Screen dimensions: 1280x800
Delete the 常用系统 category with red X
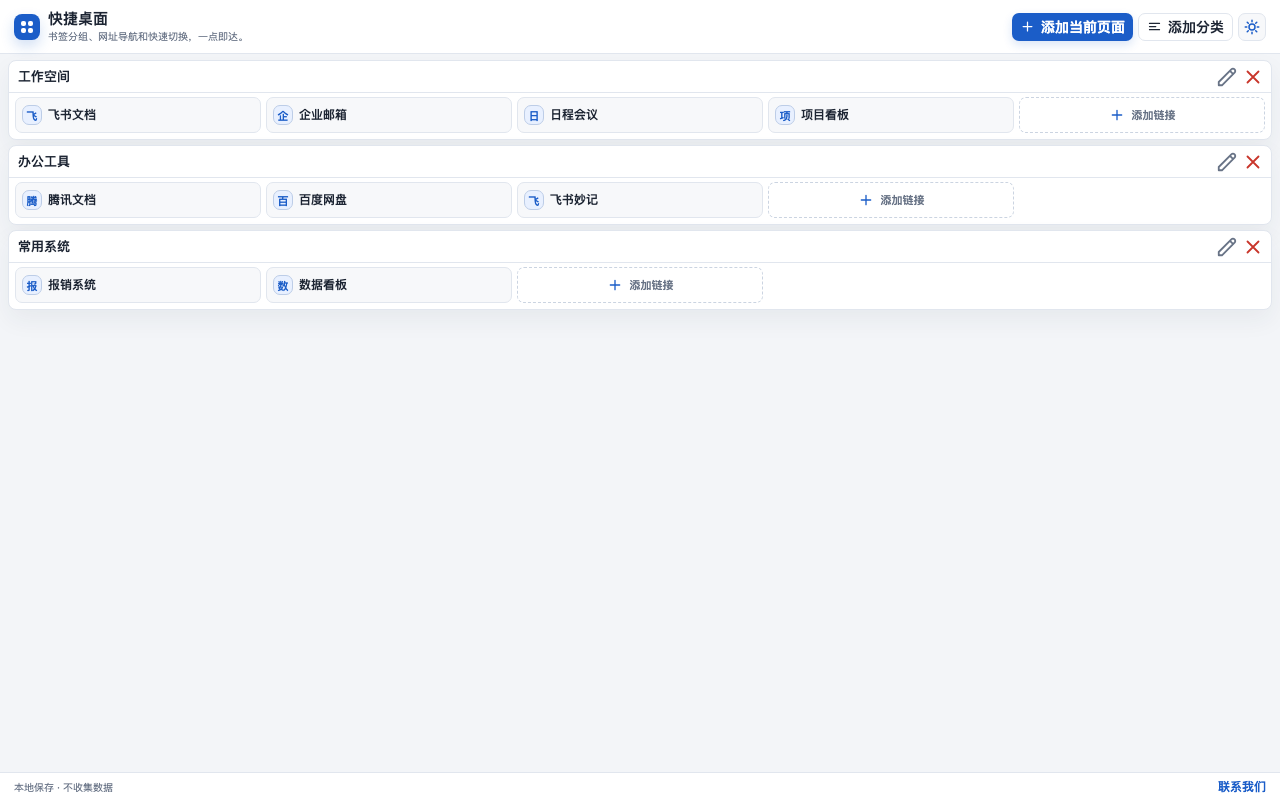click(1253, 247)
